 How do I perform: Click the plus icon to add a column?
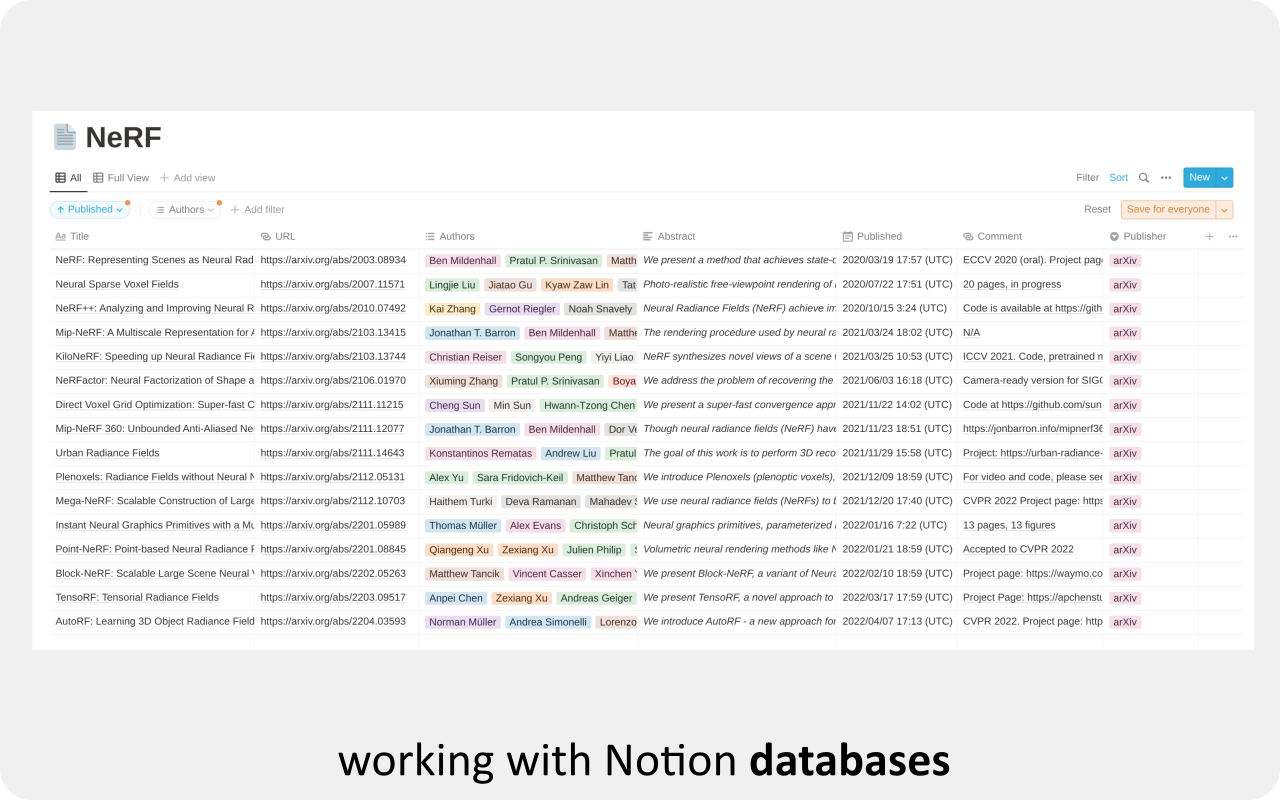pyautogui.click(x=1209, y=236)
